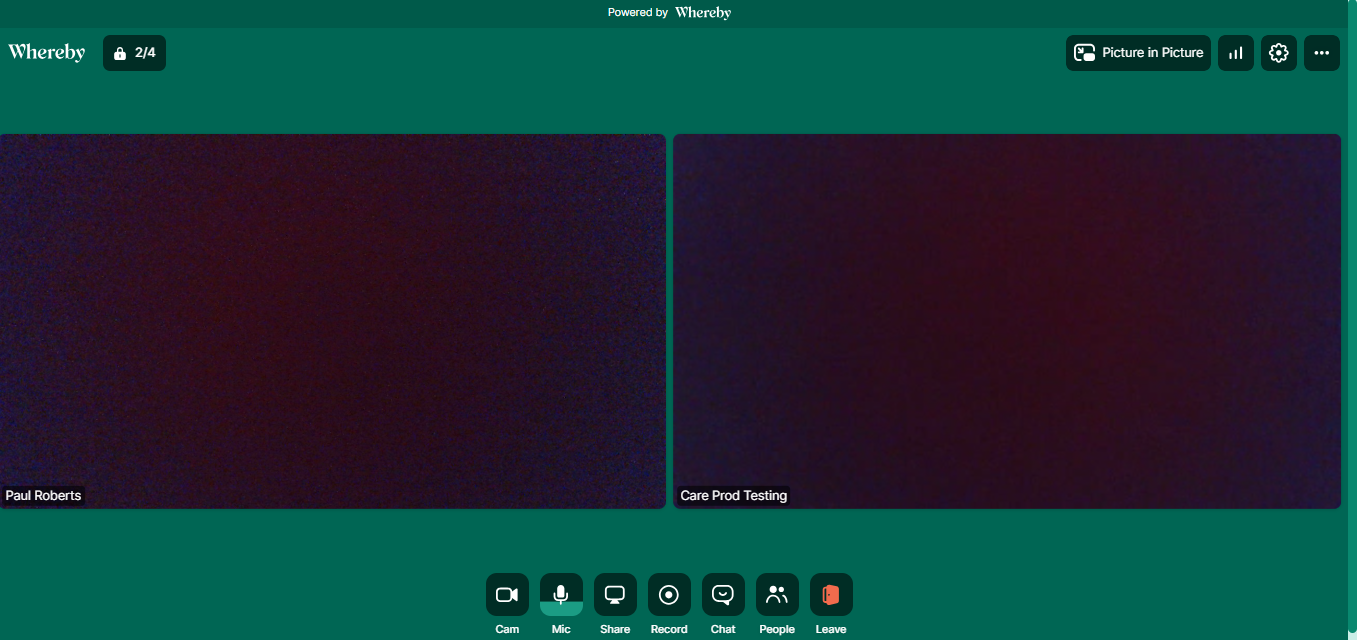The height and width of the screenshot is (640, 1357).
Task: Select Care Prod Testing video tile
Action: 1007,321
